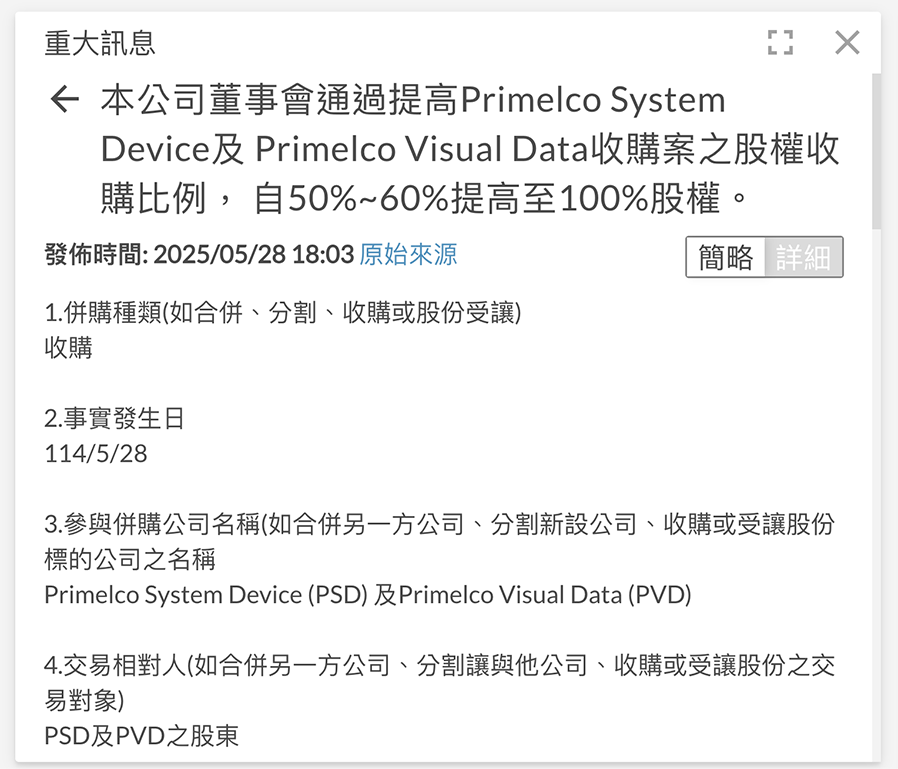This screenshot has width=898, height=769.
Task: Click the 發佈時間 label
Action: (x=96, y=255)
